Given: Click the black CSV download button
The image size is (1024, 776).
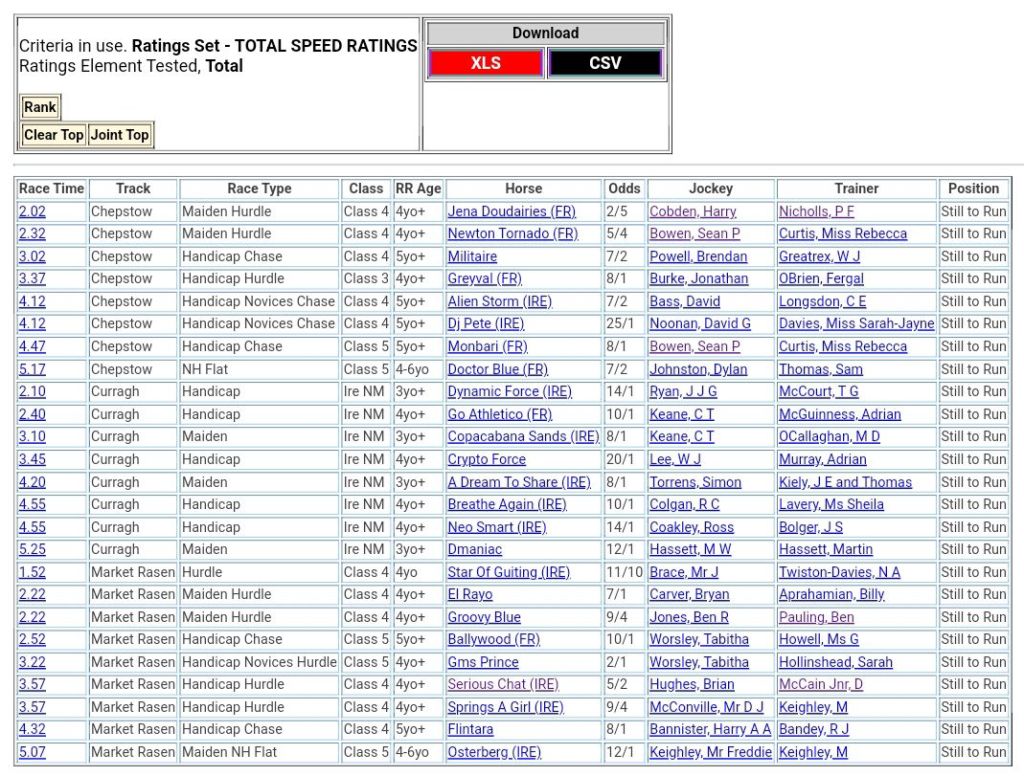Looking at the screenshot, I should coord(605,63).
